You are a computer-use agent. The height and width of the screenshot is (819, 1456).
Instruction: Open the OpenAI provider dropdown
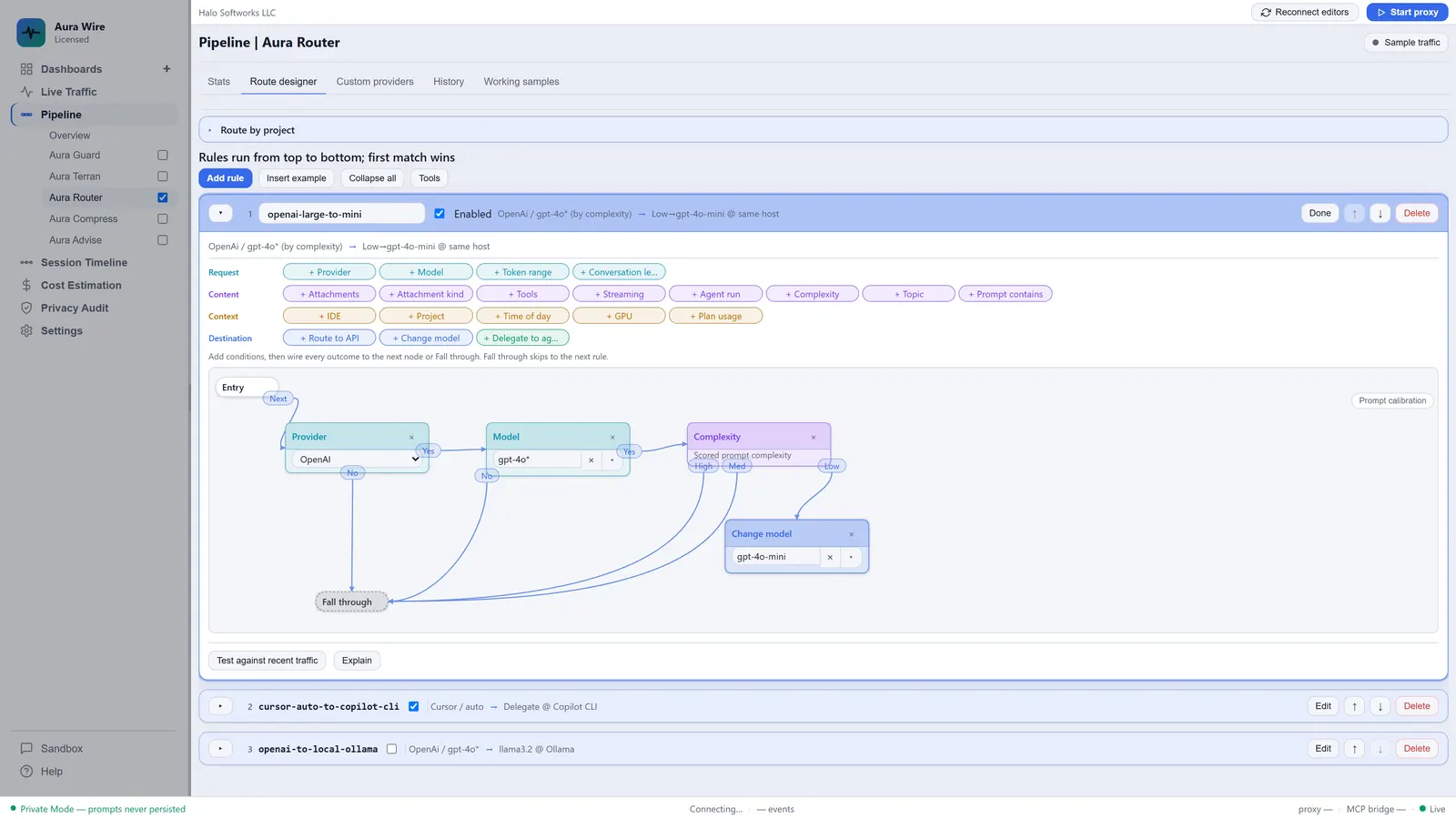(358, 460)
